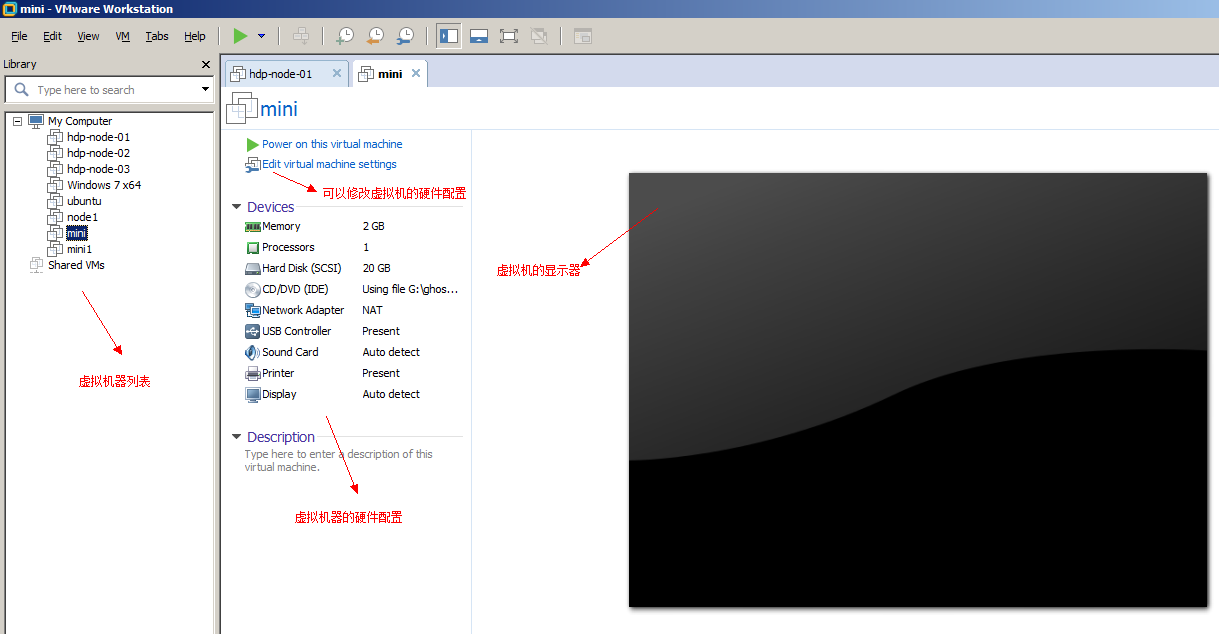Click the CD/DVD (IDE) device icon
The width and height of the screenshot is (1219, 634).
click(253, 289)
